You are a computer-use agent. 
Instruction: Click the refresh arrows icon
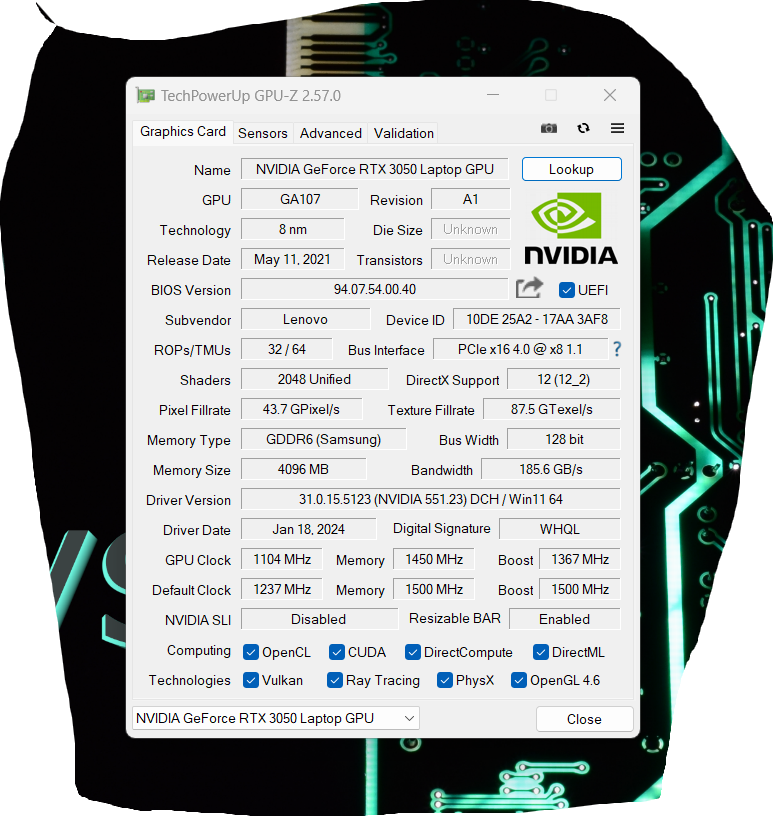[584, 128]
